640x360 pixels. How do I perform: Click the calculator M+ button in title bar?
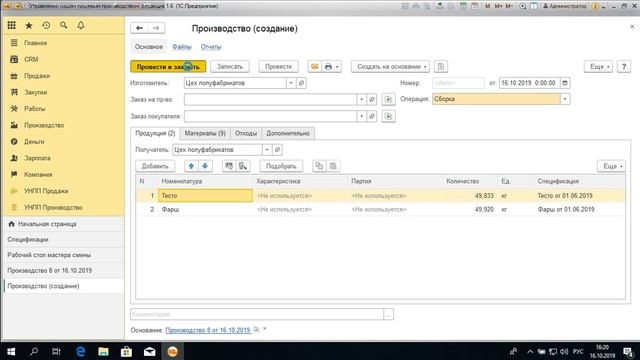click(x=498, y=6)
